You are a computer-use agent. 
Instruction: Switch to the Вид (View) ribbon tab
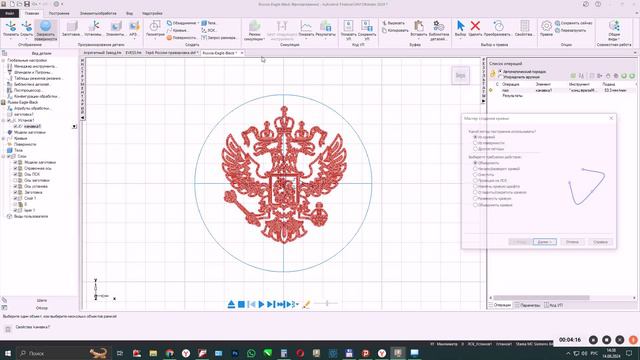coord(129,13)
